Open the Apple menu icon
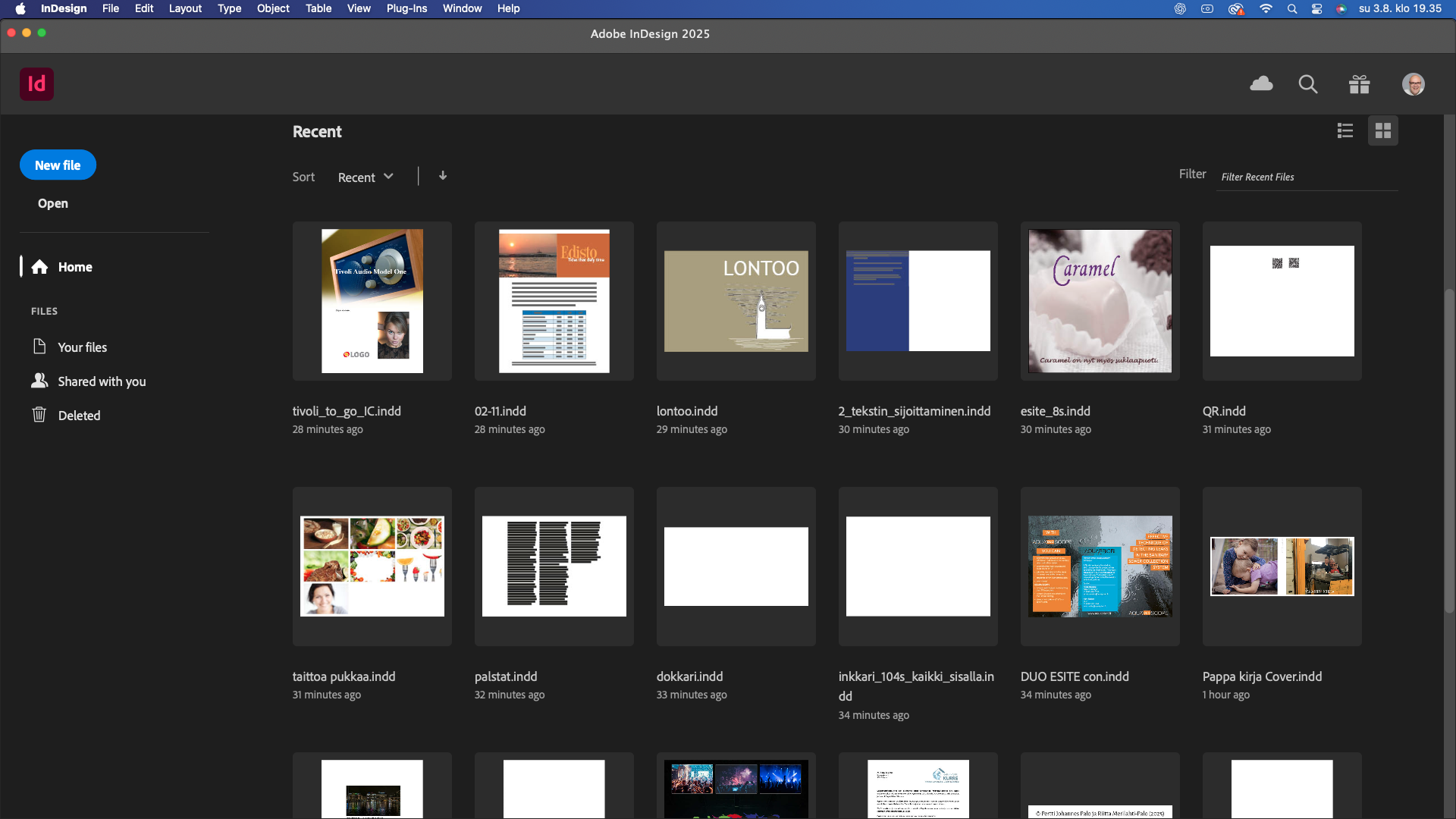The image size is (1456, 819). pyautogui.click(x=20, y=8)
